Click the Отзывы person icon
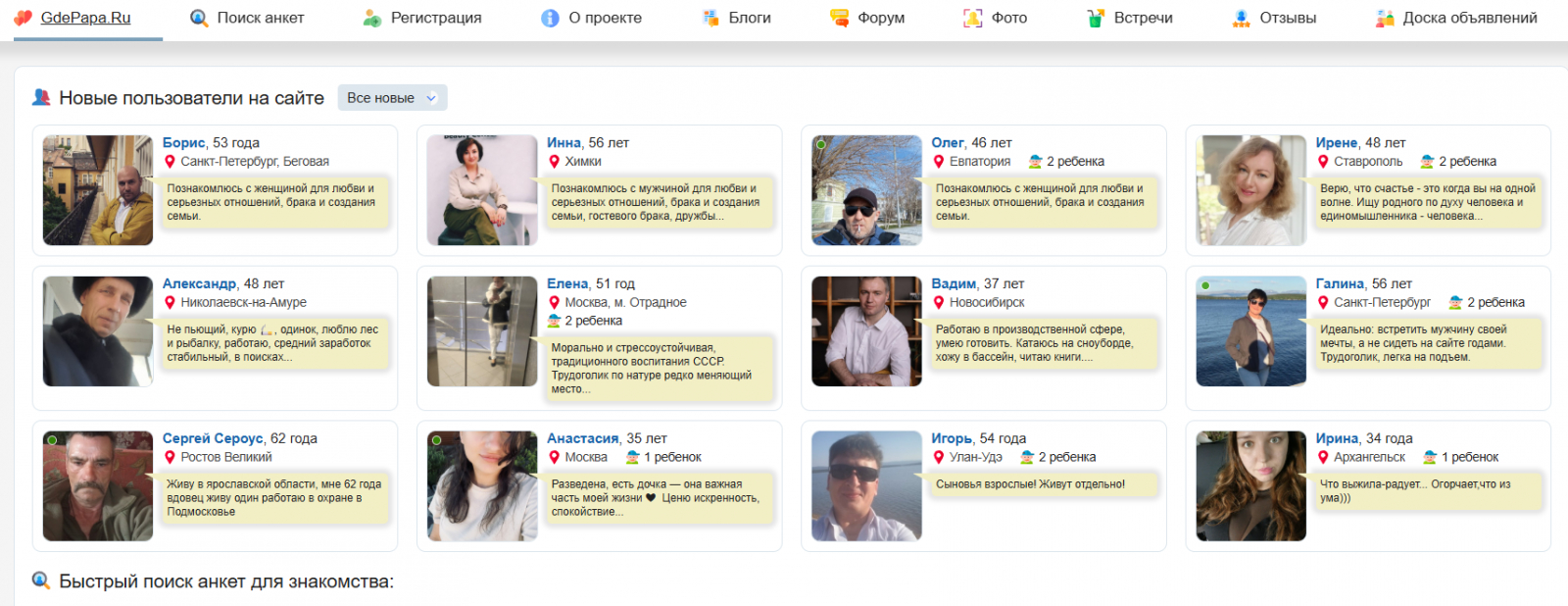This screenshot has height=606, width=1568. (1241, 18)
